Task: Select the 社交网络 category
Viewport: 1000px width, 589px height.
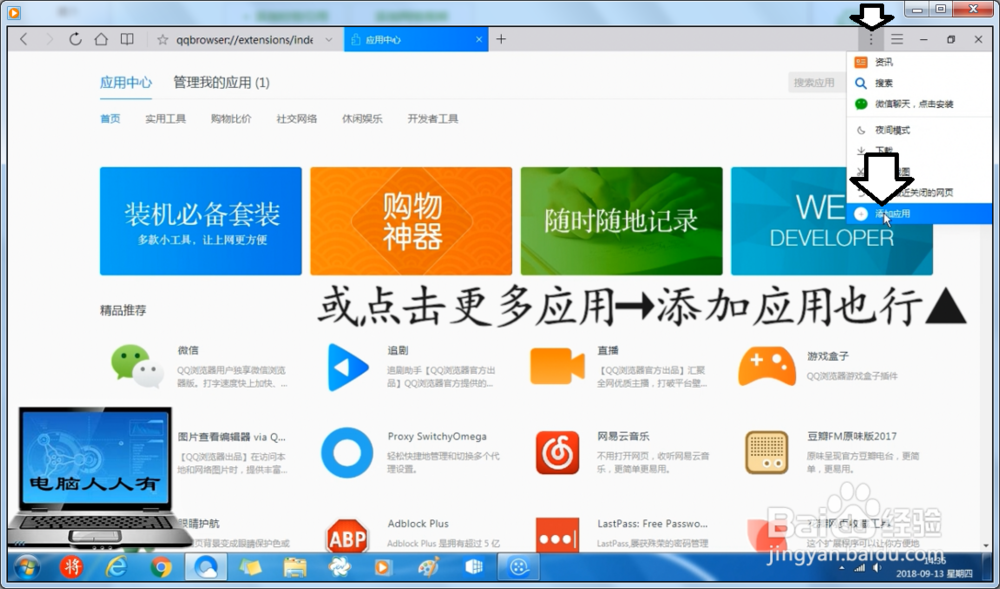Action: (297, 119)
